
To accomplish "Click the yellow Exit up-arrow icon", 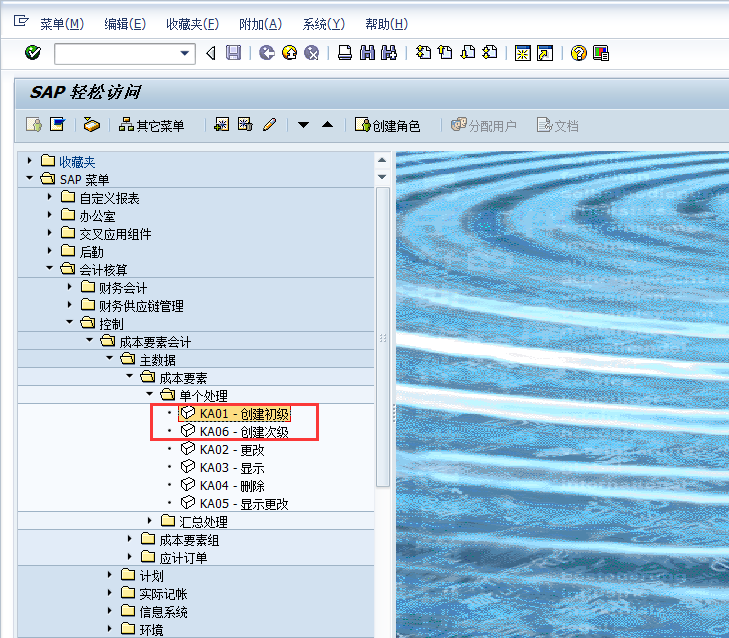I will point(290,53).
